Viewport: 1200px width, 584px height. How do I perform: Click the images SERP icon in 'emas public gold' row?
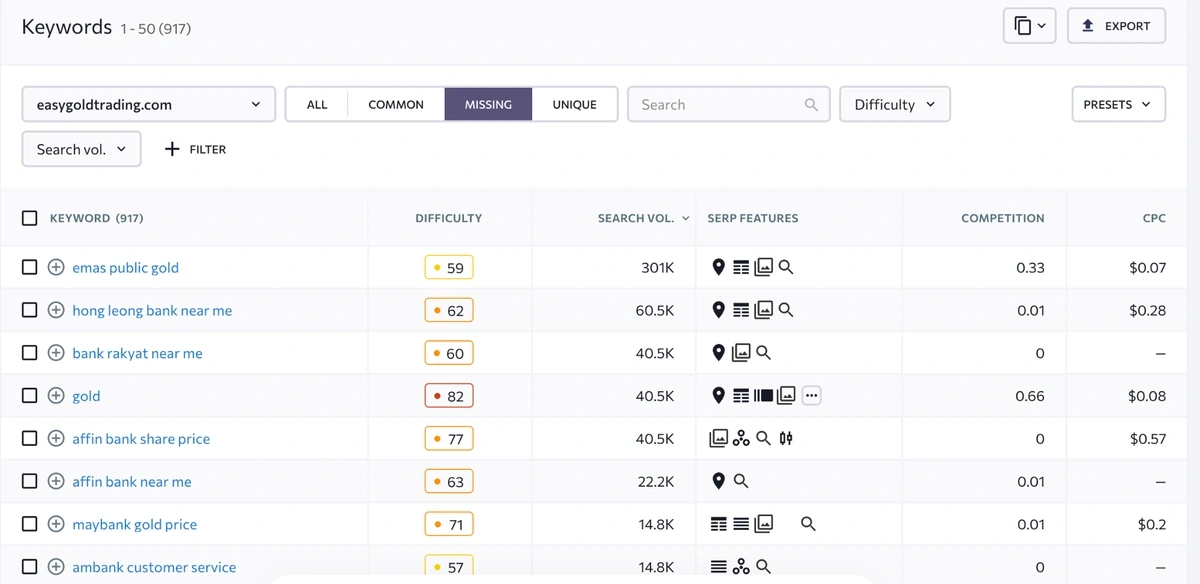763,267
